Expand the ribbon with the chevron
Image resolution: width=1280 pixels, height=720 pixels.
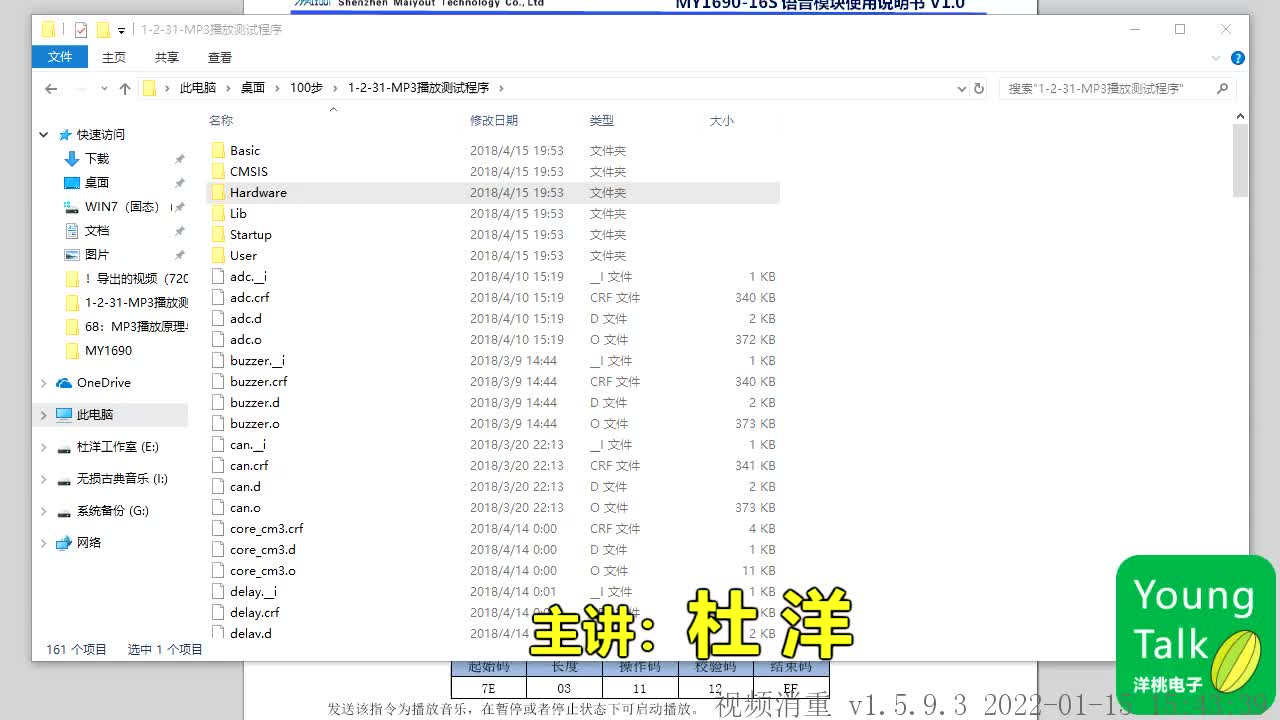coord(1217,58)
